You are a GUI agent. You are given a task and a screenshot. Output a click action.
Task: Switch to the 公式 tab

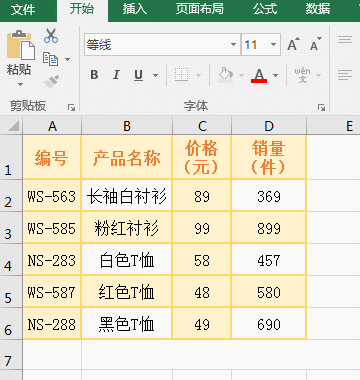pyautogui.click(x=265, y=9)
